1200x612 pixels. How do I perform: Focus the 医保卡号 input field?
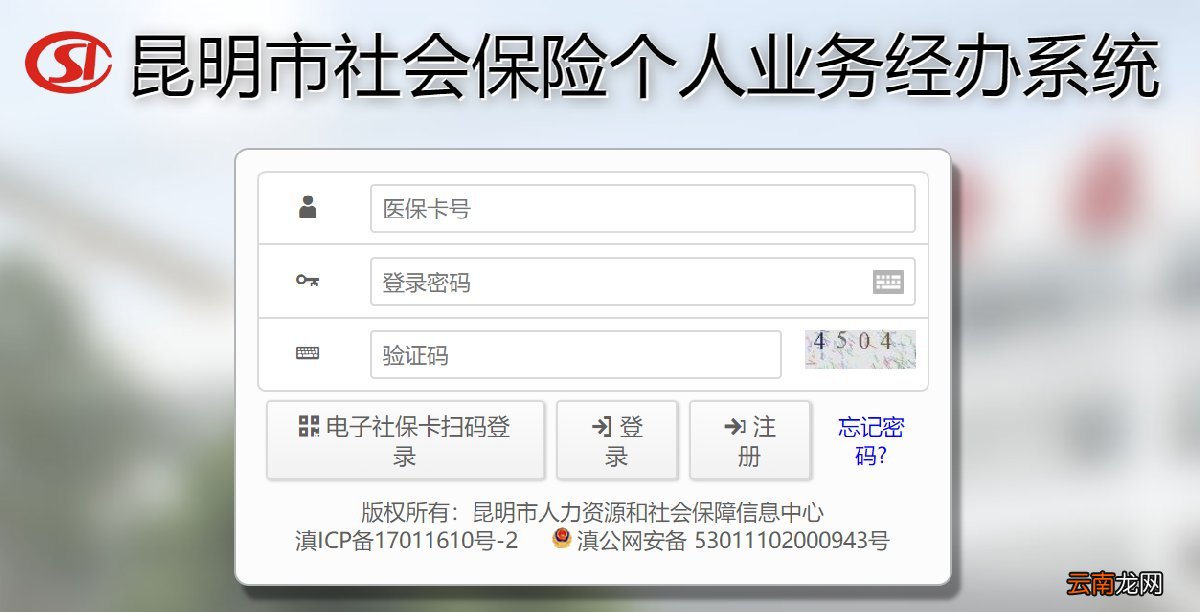[643, 209]
